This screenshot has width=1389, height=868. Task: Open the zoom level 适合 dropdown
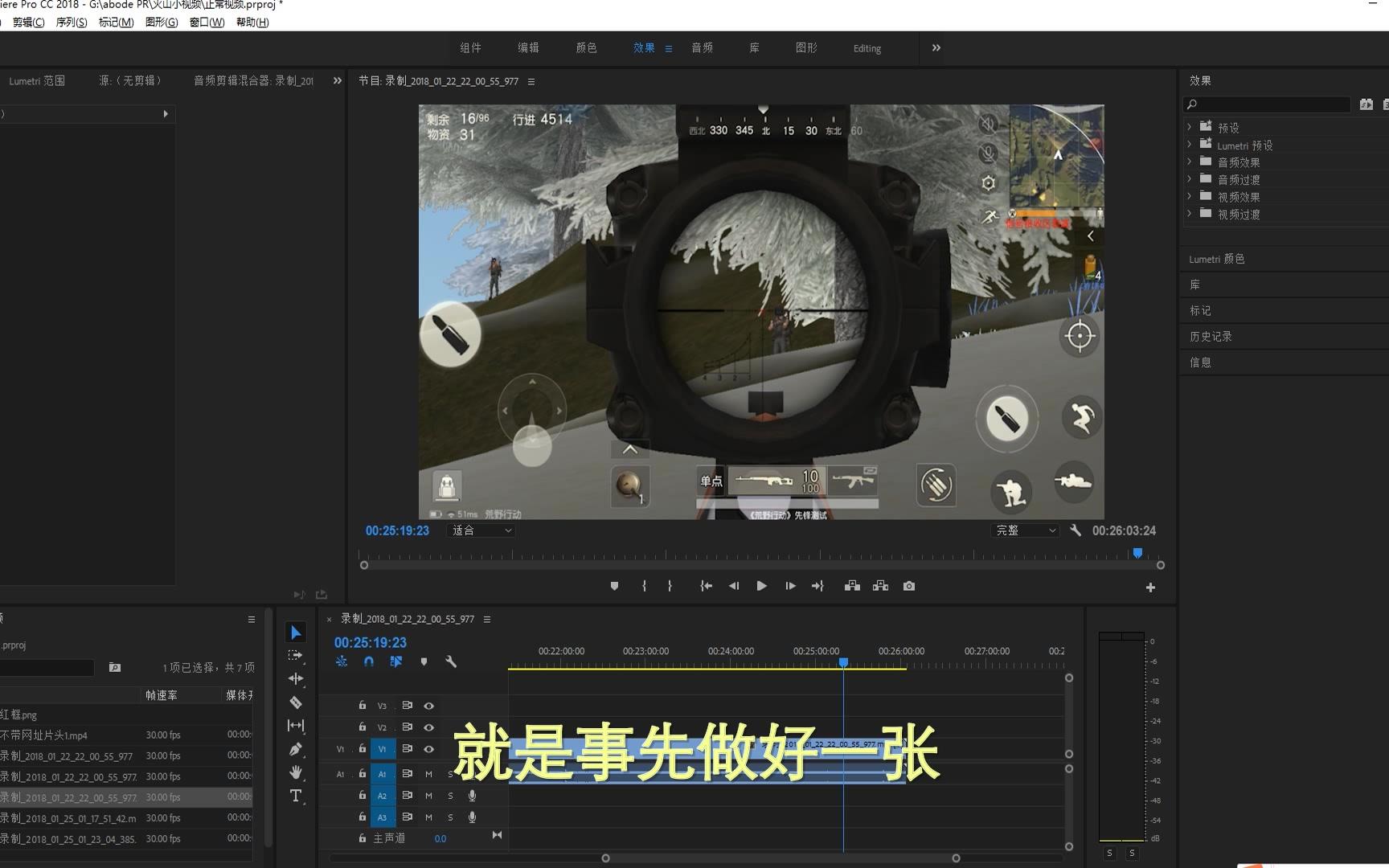click(x=481, y=530)
